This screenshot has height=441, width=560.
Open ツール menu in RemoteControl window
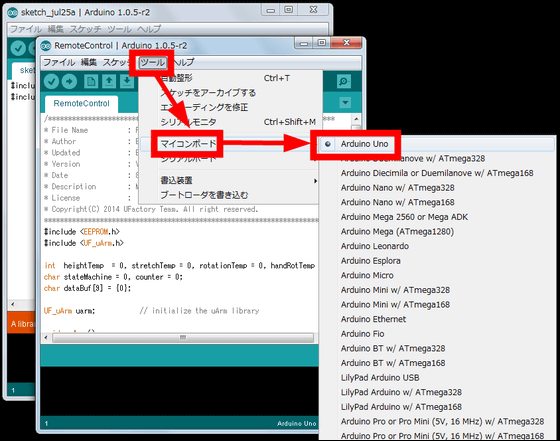152,63
